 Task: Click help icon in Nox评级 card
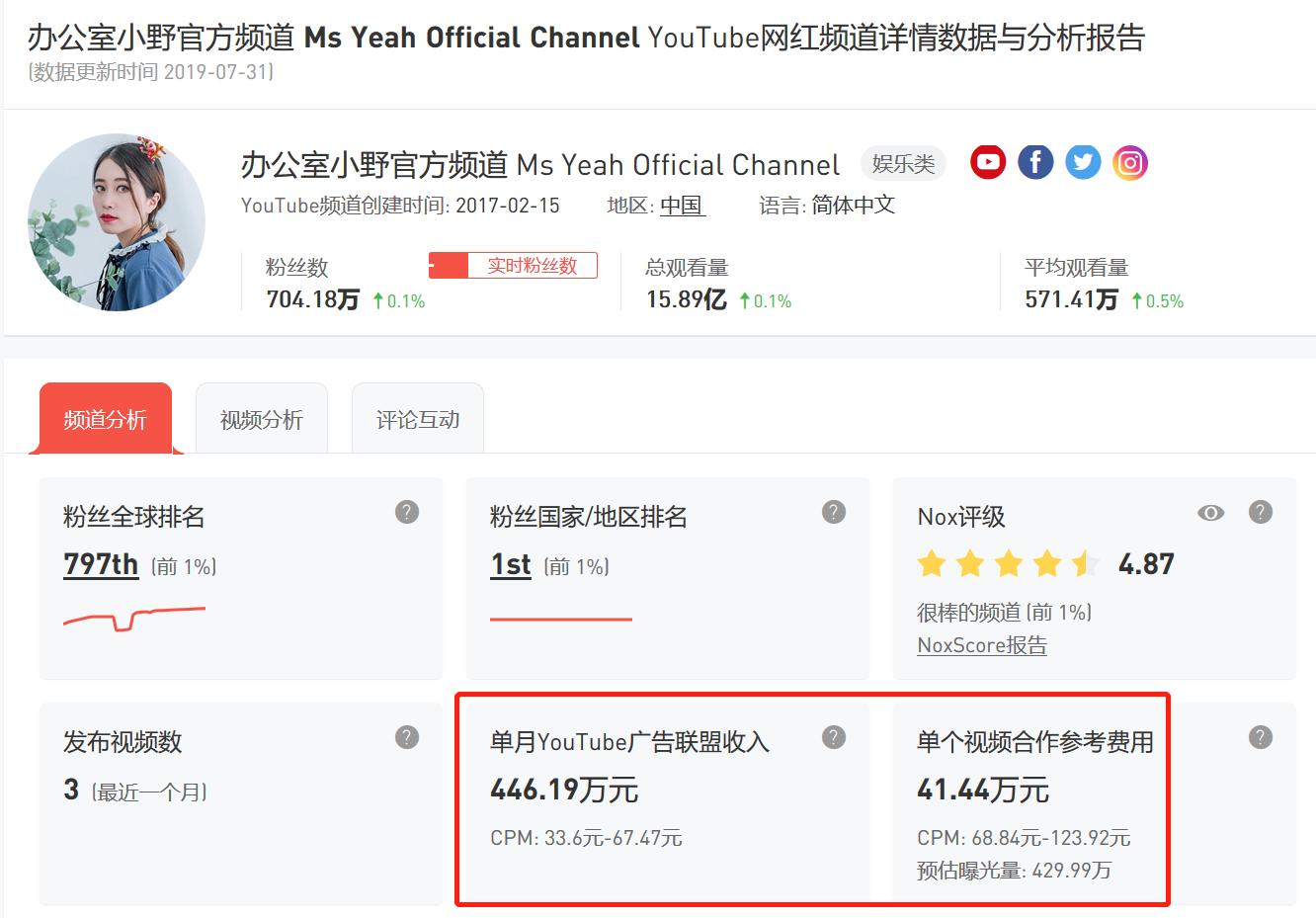pyautogui.click(x=1261, y=512)
